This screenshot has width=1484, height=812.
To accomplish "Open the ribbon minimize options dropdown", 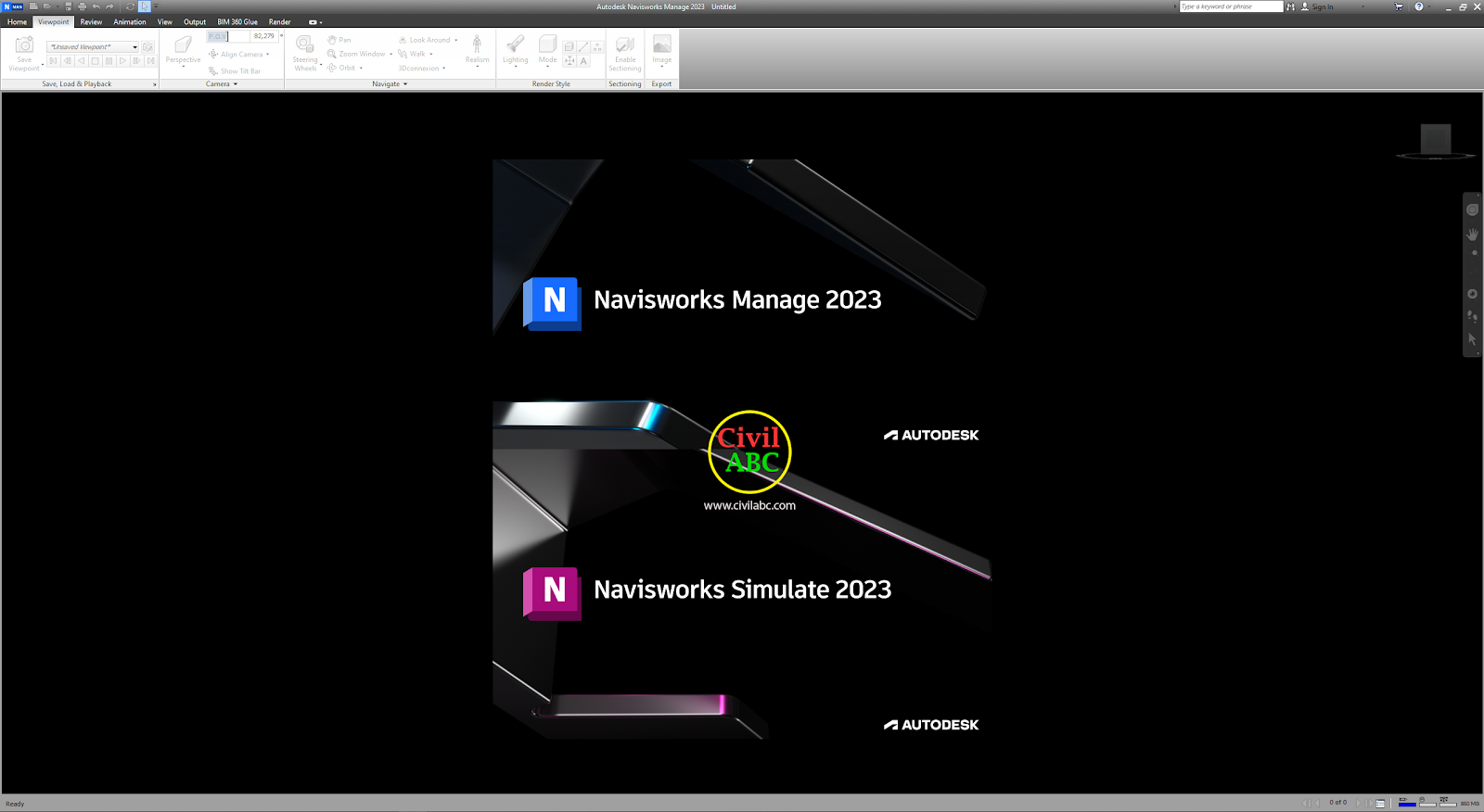I will pyautogui.click(x=321, y=22).
